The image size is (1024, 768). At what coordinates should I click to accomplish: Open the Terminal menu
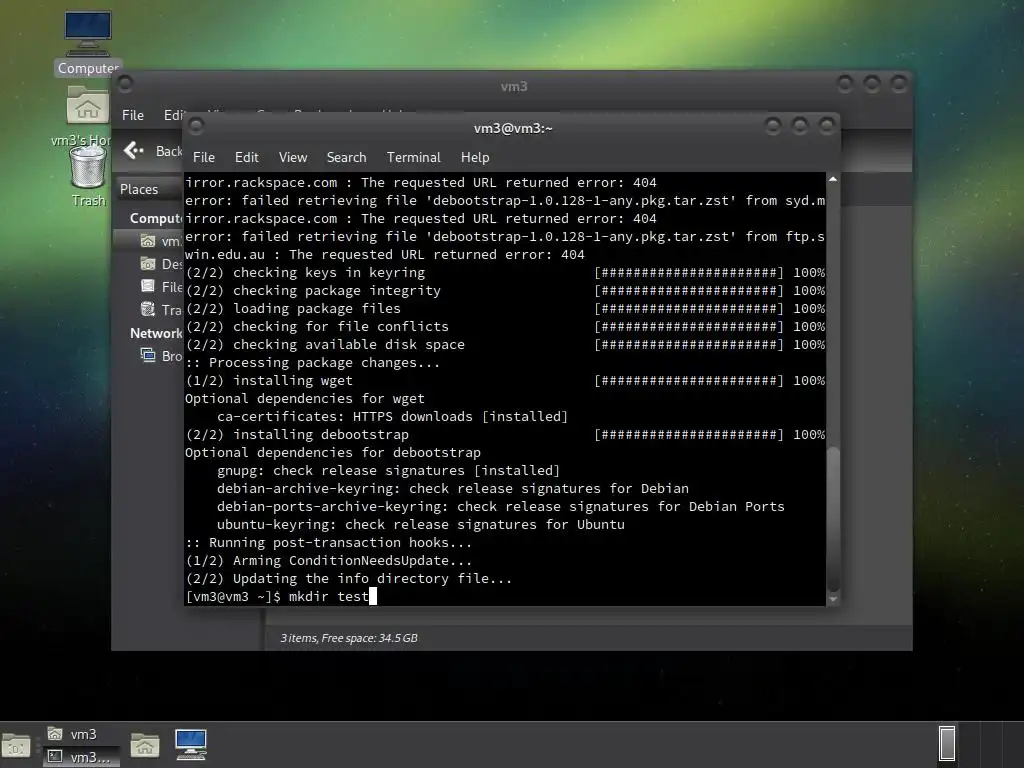[x=413, y=157]
